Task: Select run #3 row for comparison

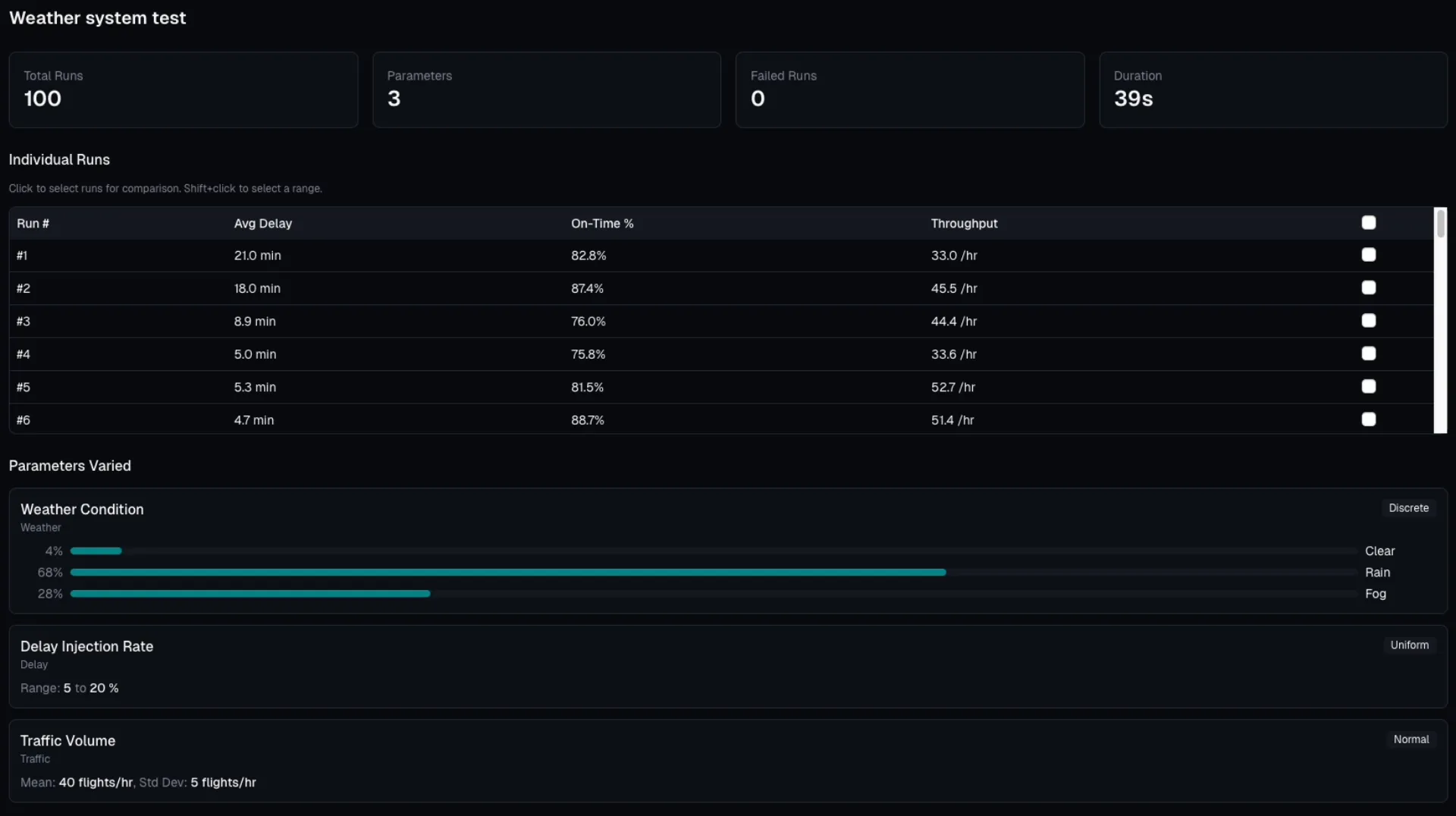Action: point(455,321)
